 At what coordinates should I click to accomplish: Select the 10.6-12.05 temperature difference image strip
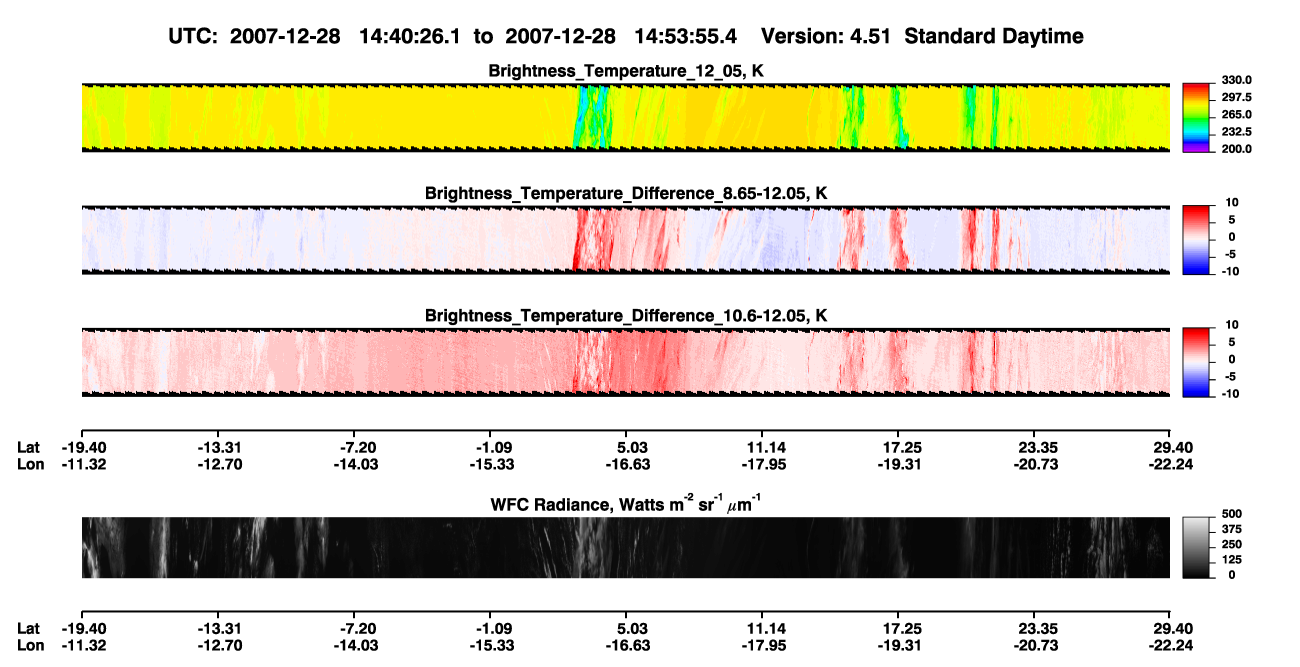click(626, 361)
